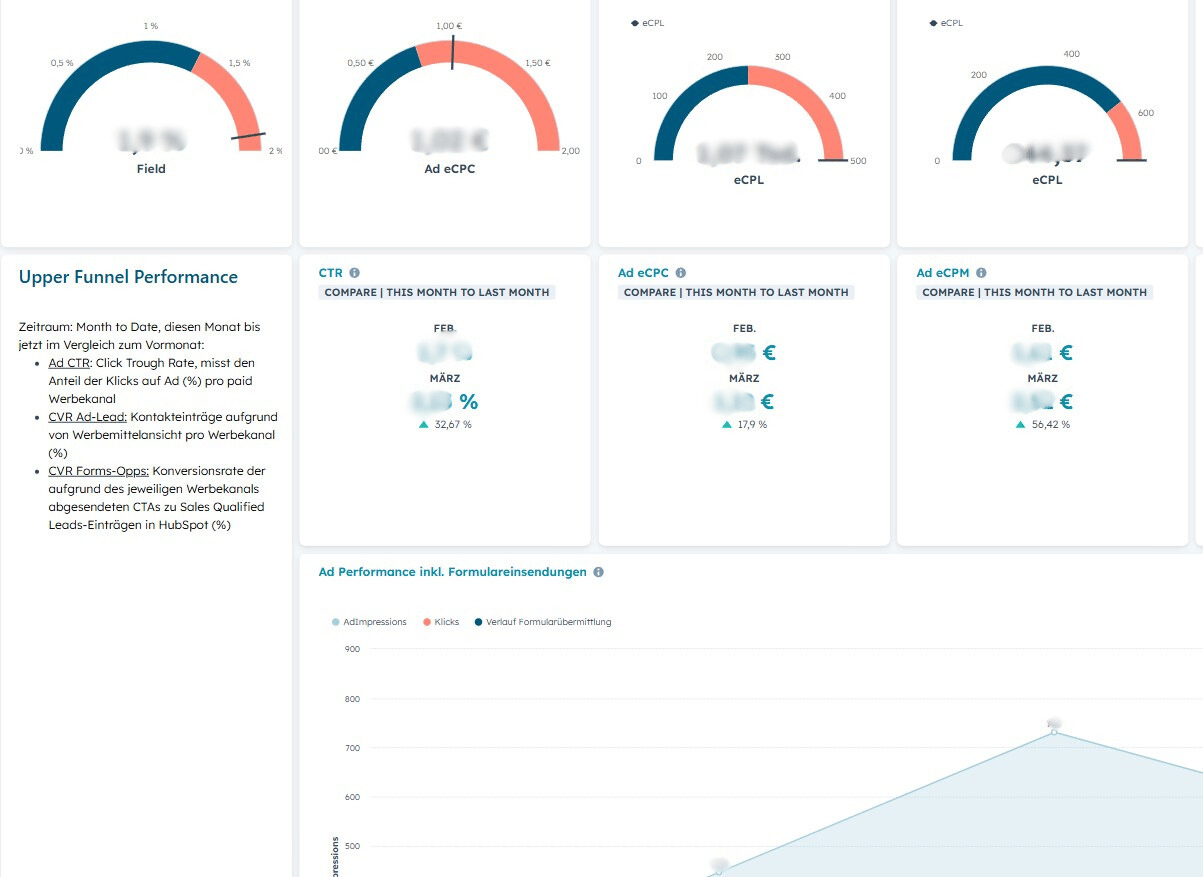Open the CVR Forms-Opps link
The width and height of the screenshot is (1203, 877).
[x=98, y=470]
